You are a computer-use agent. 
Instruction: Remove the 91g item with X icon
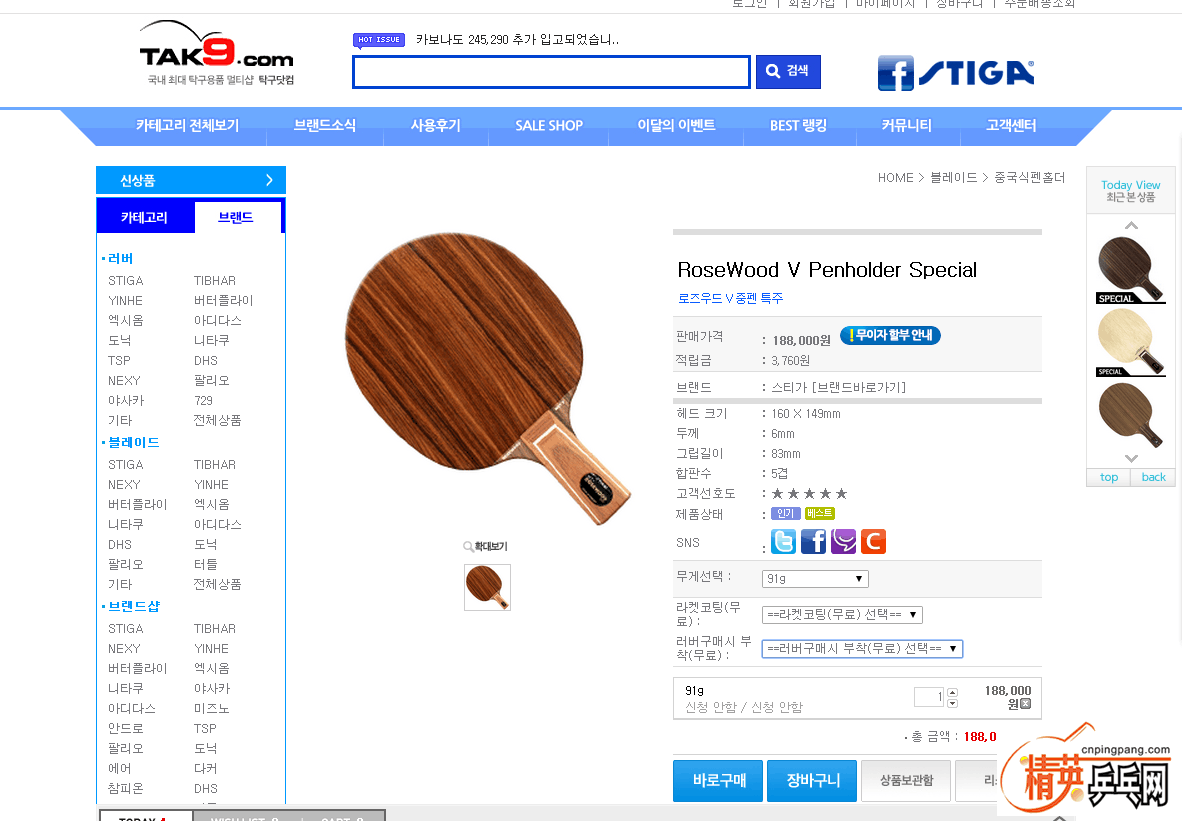tap(1025, 704)
